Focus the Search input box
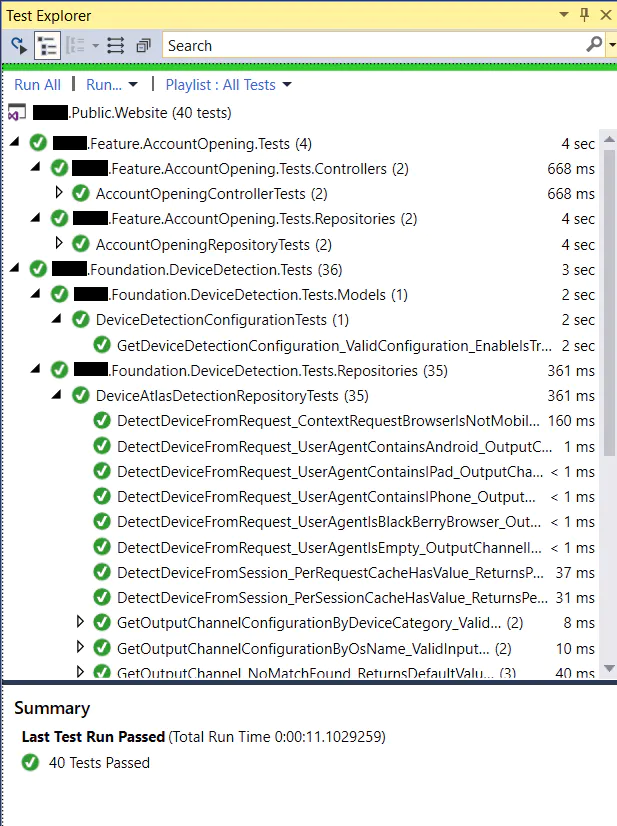This screenshot has height=826, width=617. point(374,46)
